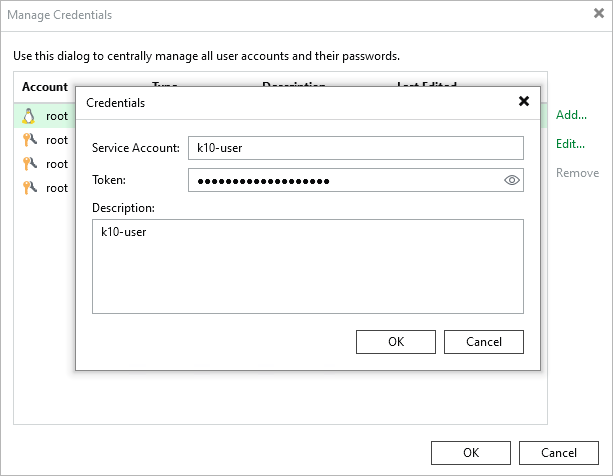Click into the Token password field
Screen dimensions: 613x476
(345, 180)
